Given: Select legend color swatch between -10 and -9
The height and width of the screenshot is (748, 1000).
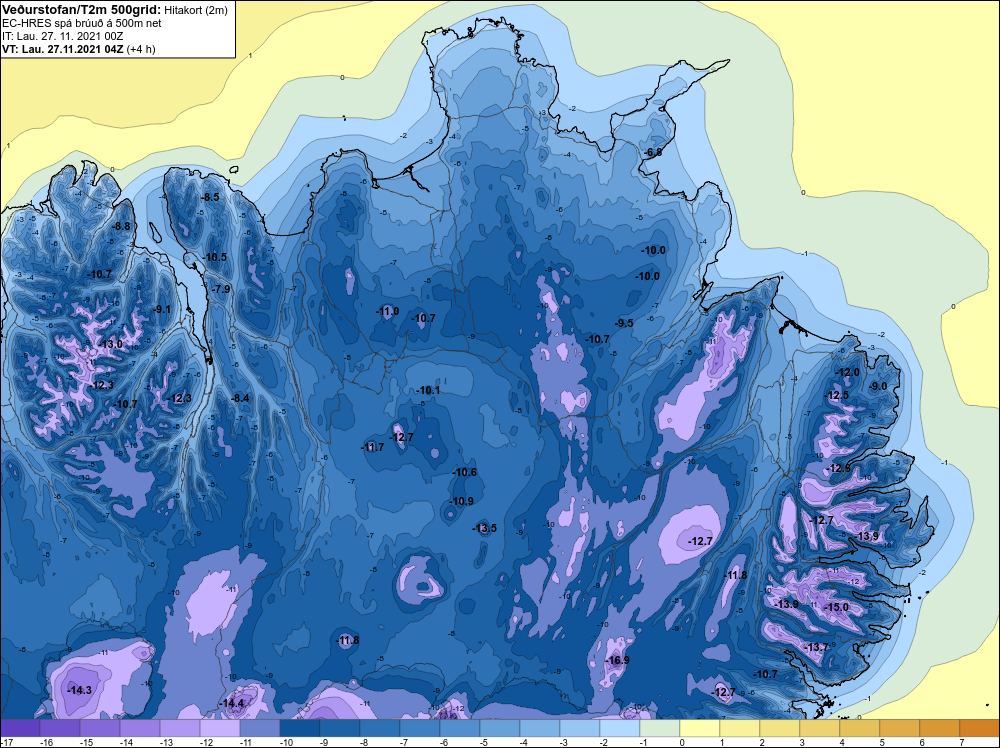Looking at the screenshot, I should pyautogui.click(x=300, y=728).
